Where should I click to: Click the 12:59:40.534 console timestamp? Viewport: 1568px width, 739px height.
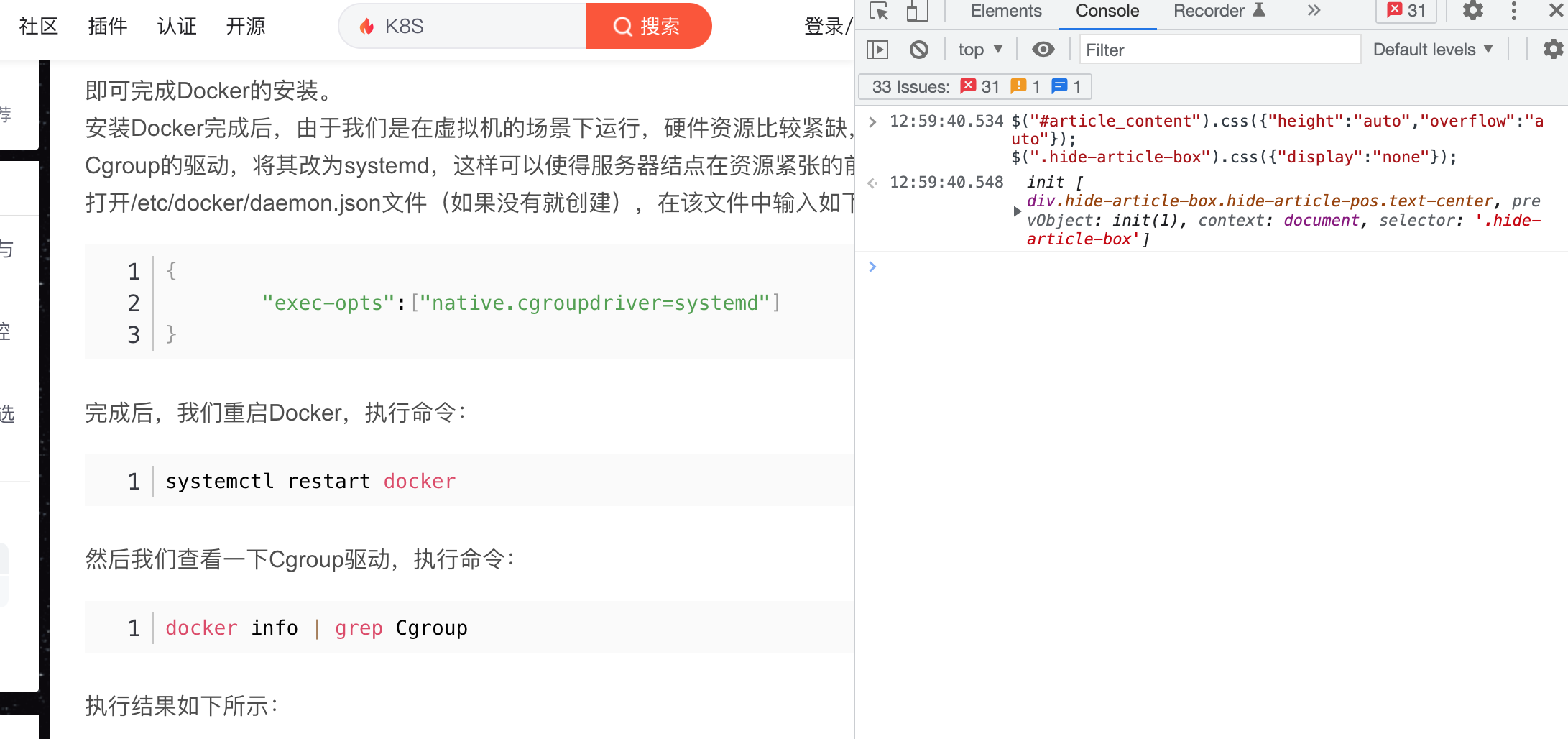[946, 121]
